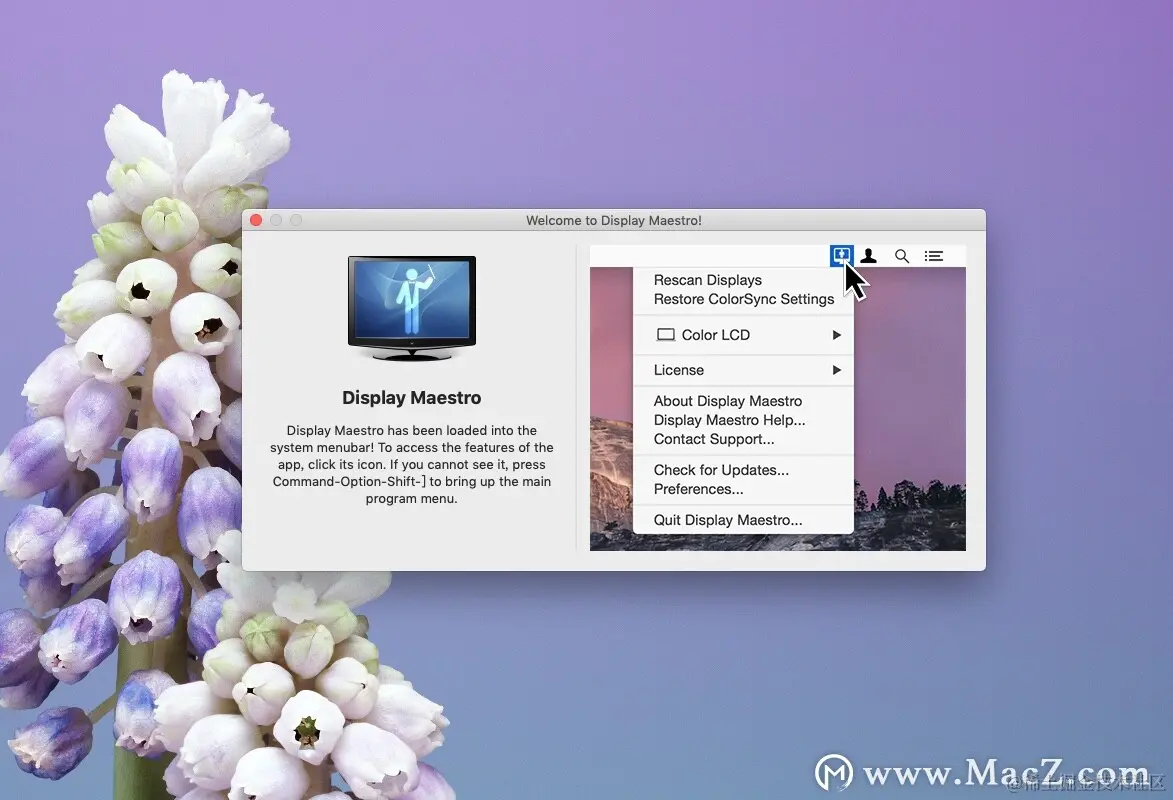Screen dimensions: 1173x800
Task: Select Contact Support... menu entry
Action: (714, 439)
